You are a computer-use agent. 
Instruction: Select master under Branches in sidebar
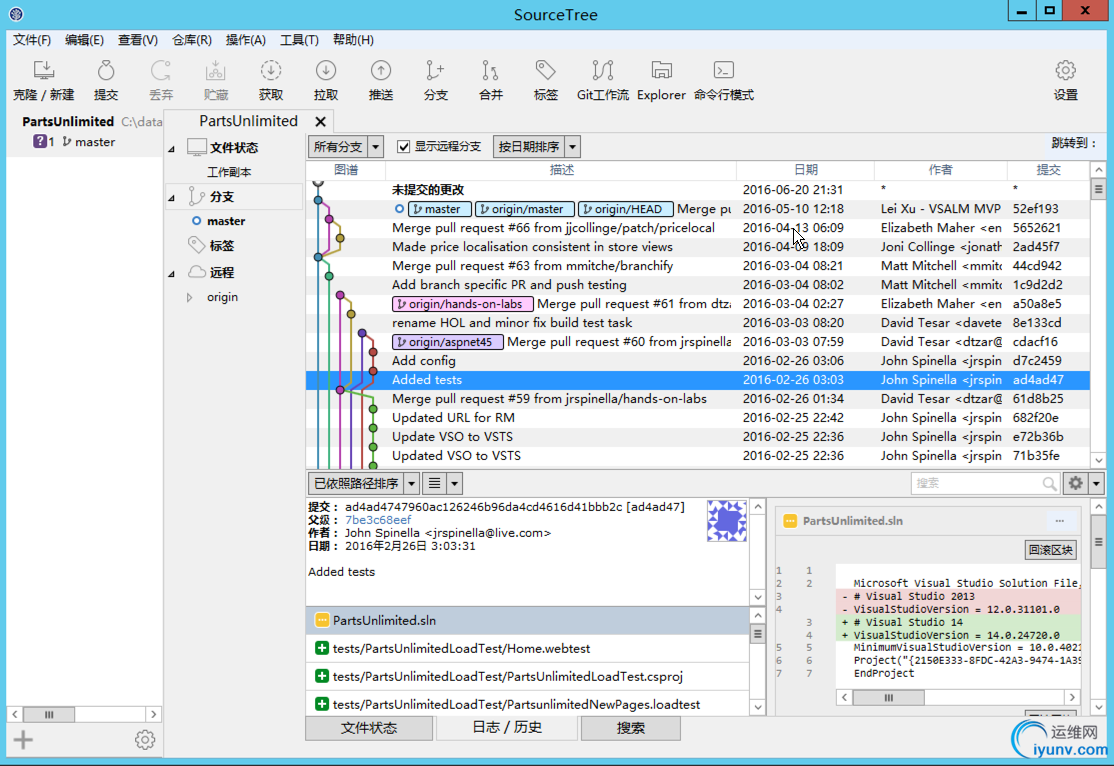click(226, 221)
